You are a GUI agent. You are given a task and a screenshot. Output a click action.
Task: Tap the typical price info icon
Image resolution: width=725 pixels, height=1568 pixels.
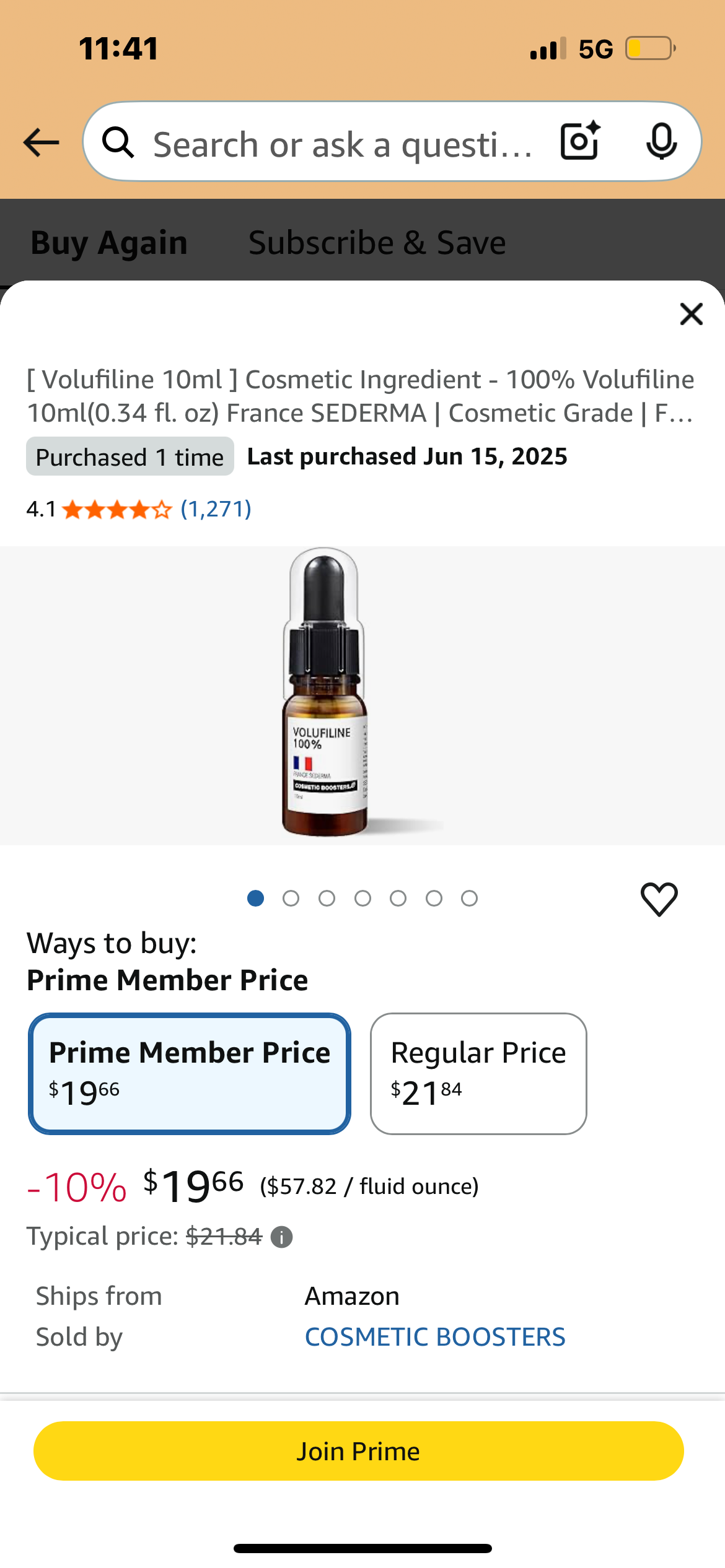point(282,1237)
